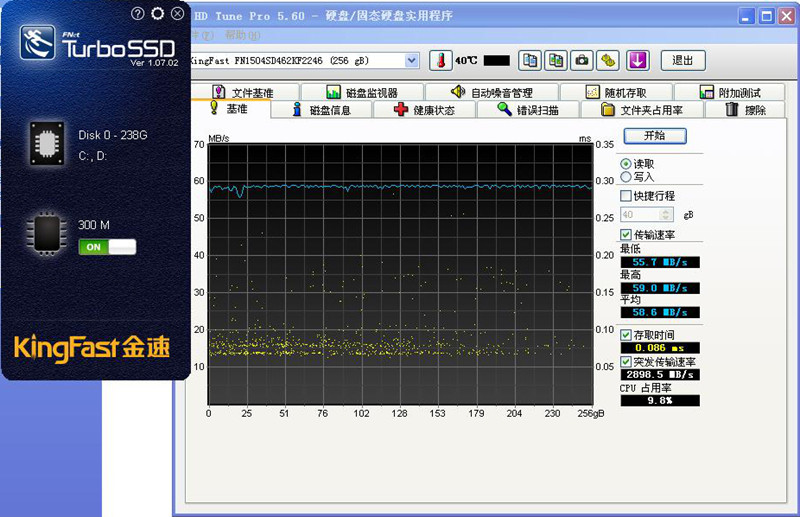Switch to the 磁盘监视器 tab
Screen dimensions: 800x517
click(x=362, y=92)
